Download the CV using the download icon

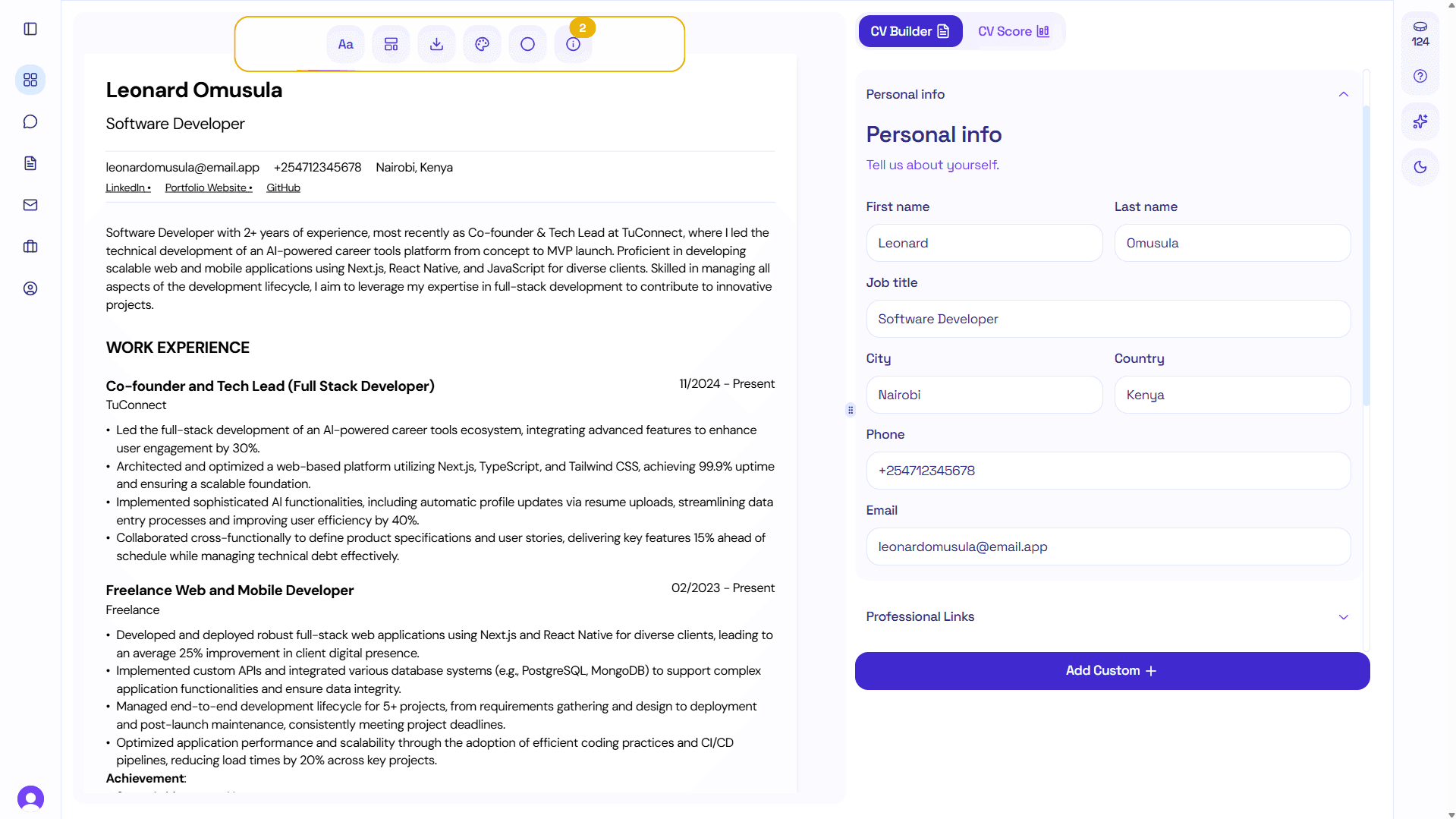coord(436,43)
